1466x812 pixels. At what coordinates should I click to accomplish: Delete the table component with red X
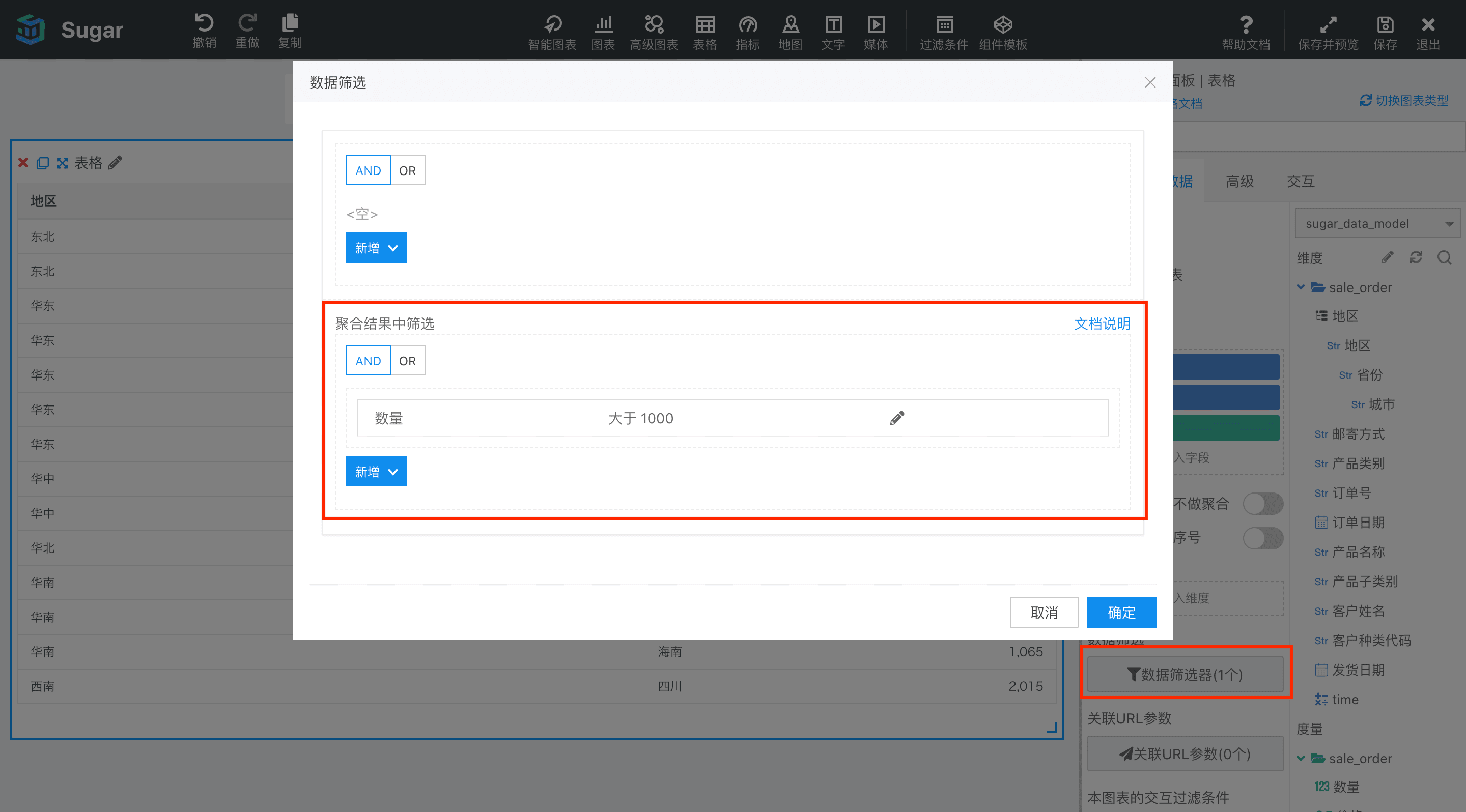[x=23, y=163]
